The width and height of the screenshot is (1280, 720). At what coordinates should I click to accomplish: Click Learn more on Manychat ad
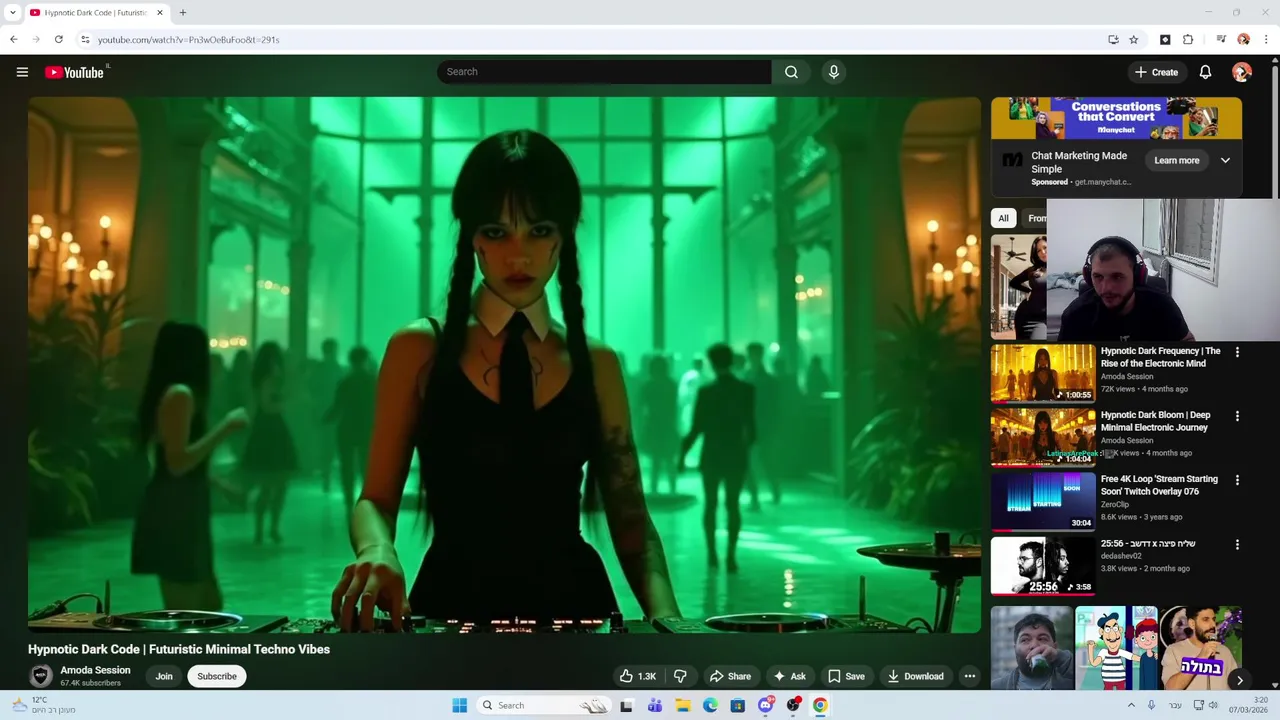pyautogui.click(x=1176, y=160)
